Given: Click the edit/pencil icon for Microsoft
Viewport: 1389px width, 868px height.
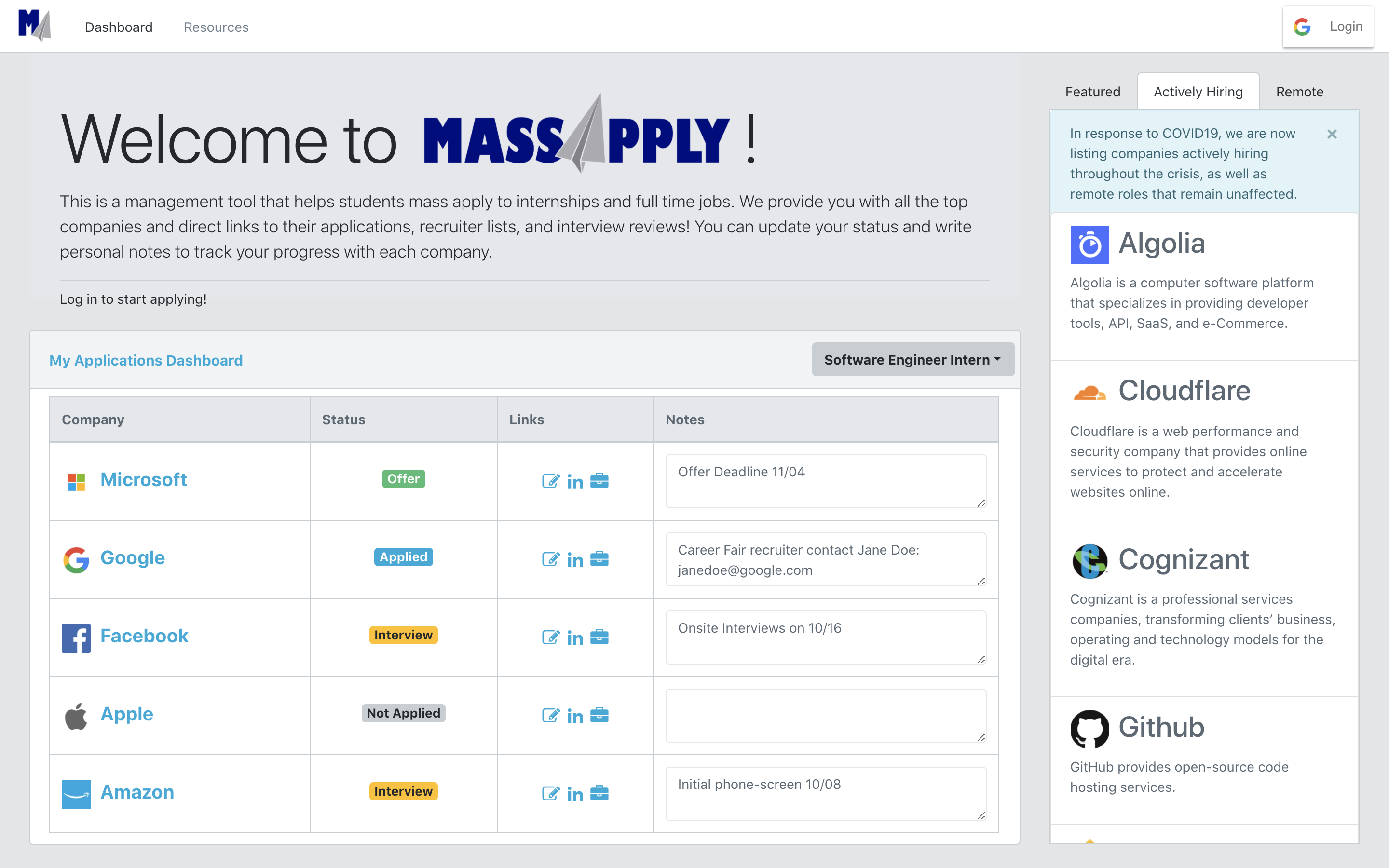Looking at the screenshot, I should 550,480.
